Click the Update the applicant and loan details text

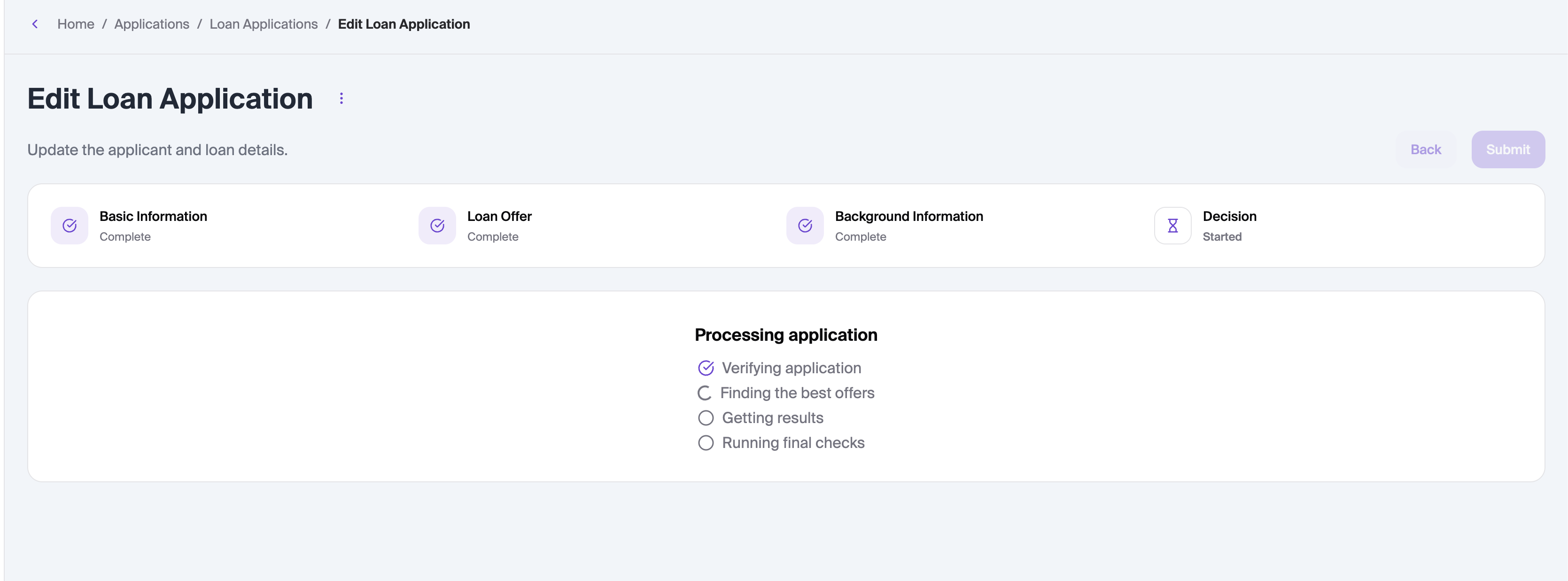[157, 150]
